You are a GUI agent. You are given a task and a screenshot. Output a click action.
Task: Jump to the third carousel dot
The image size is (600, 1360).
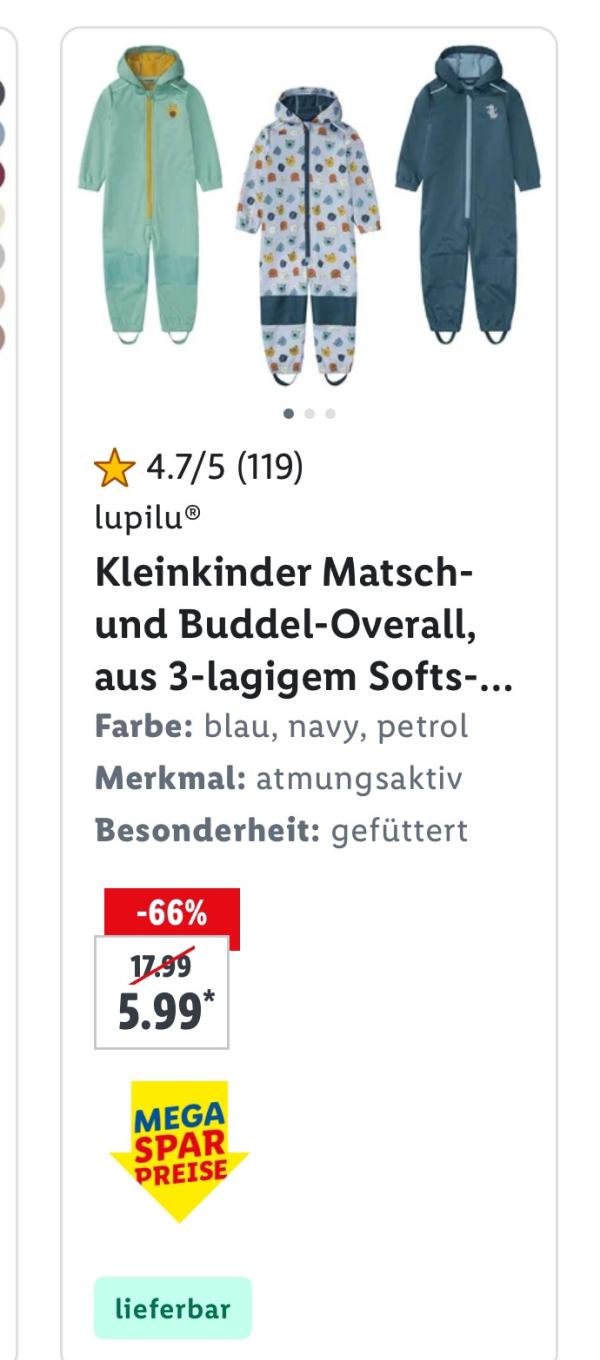[x=331, y=413]
